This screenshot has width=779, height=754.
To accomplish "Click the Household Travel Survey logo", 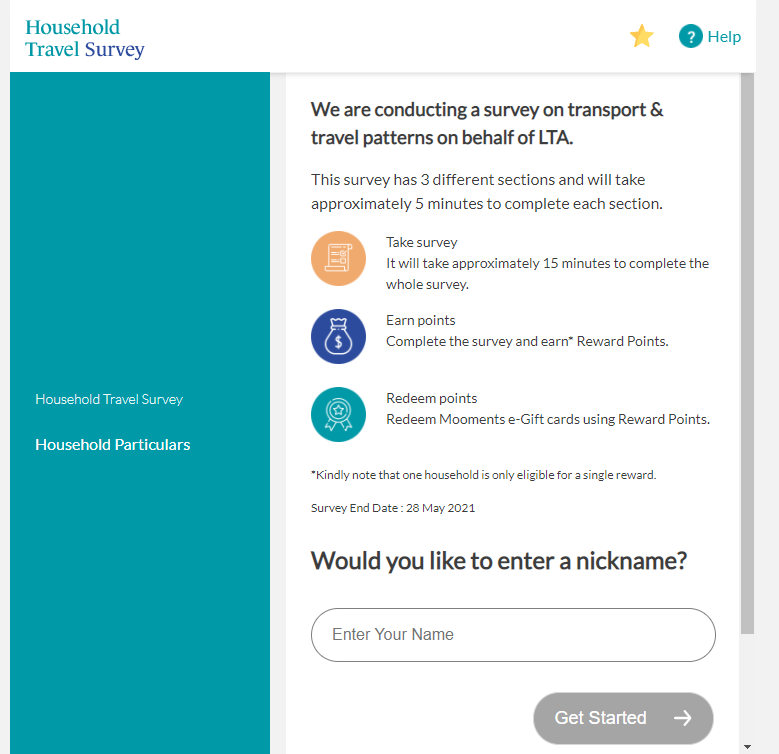I will [x=84, y=38].
